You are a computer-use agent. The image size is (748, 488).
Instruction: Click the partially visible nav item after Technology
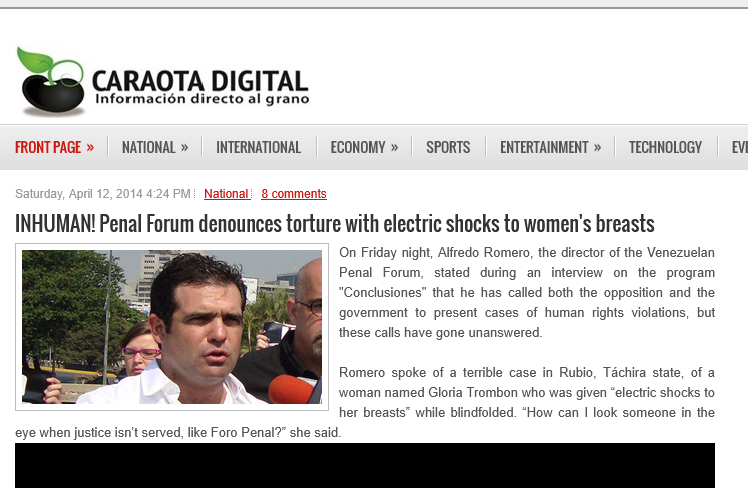pyautogui.click(x=739, y=147)
